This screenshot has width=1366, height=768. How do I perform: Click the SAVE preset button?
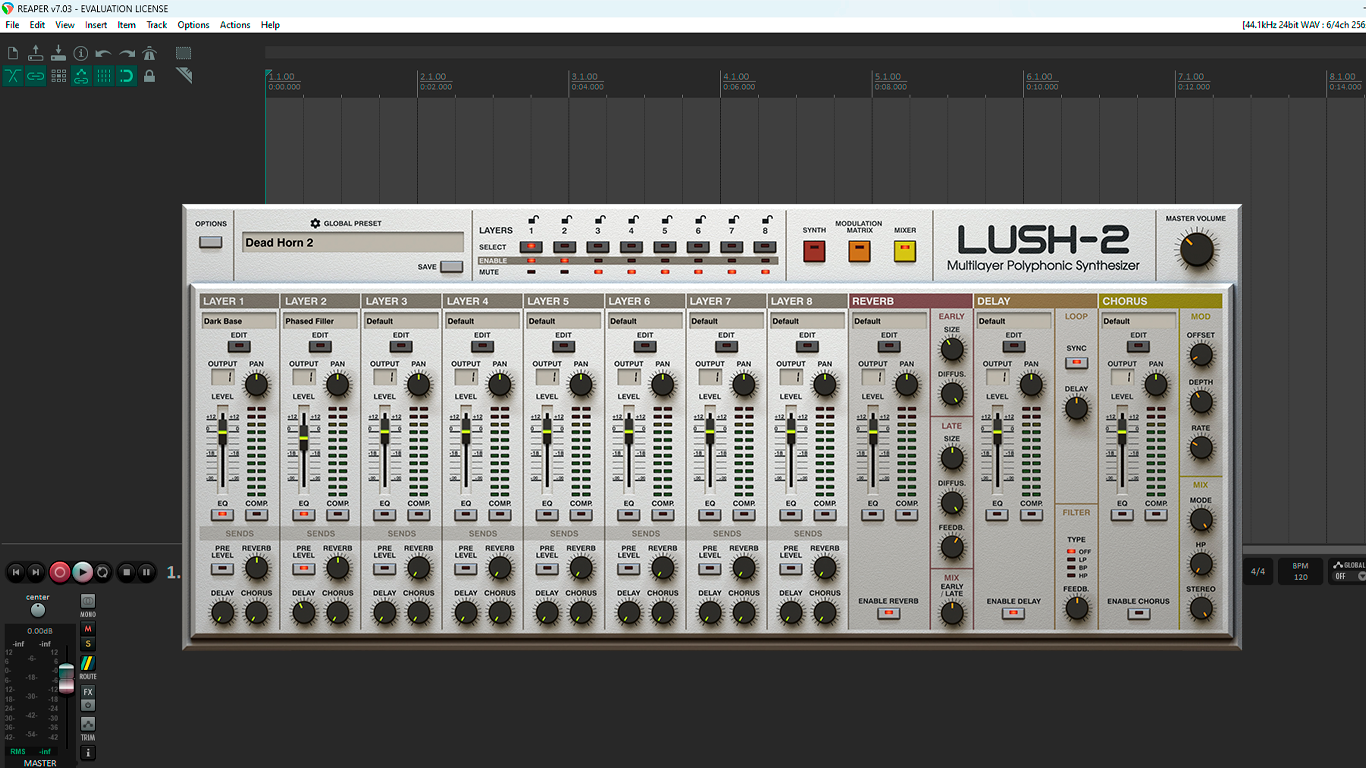point(452,267)
